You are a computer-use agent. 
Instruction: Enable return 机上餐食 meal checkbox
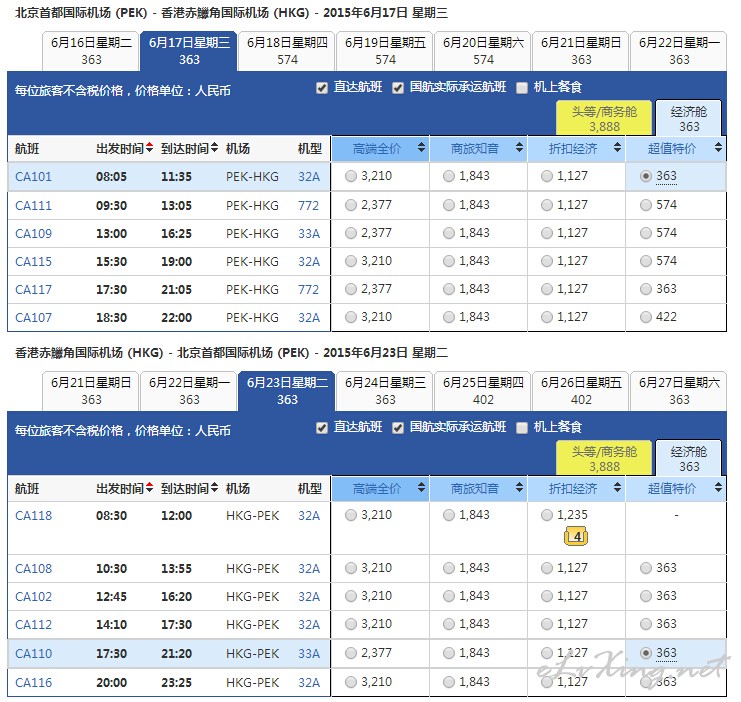click(522, 428)
